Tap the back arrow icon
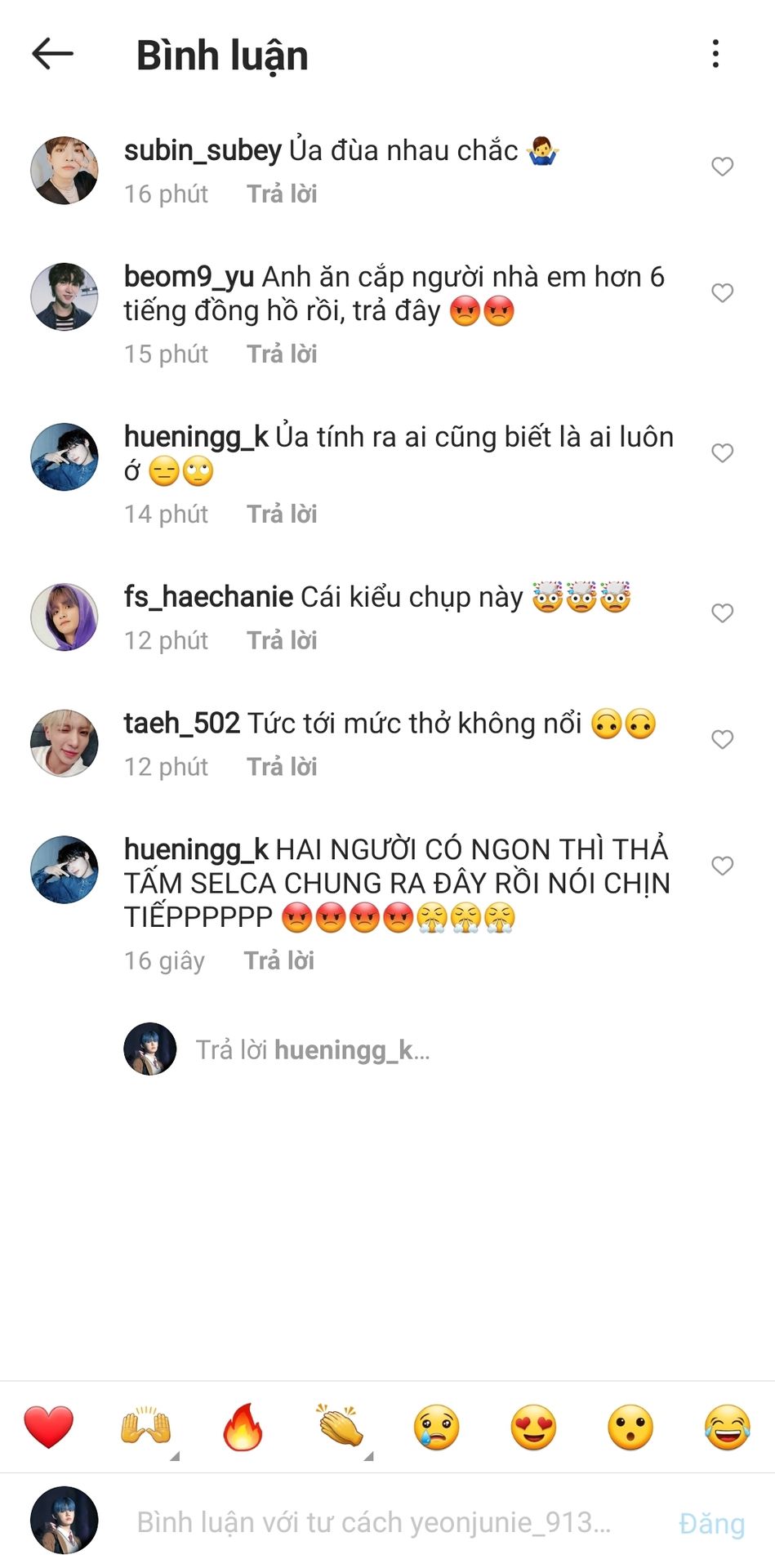Screen dimensions: 775x1568 click(x=52, y=55)
